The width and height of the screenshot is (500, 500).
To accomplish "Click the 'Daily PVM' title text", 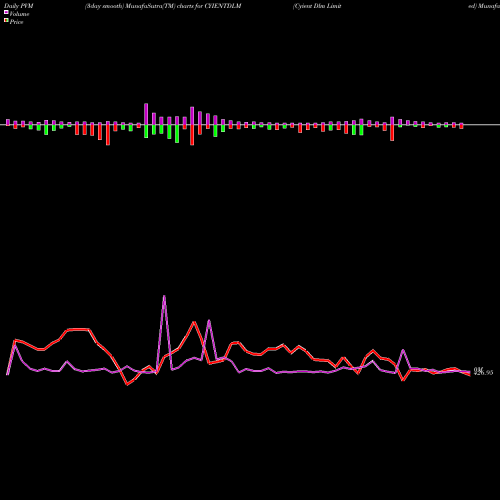I will [19, 6].
